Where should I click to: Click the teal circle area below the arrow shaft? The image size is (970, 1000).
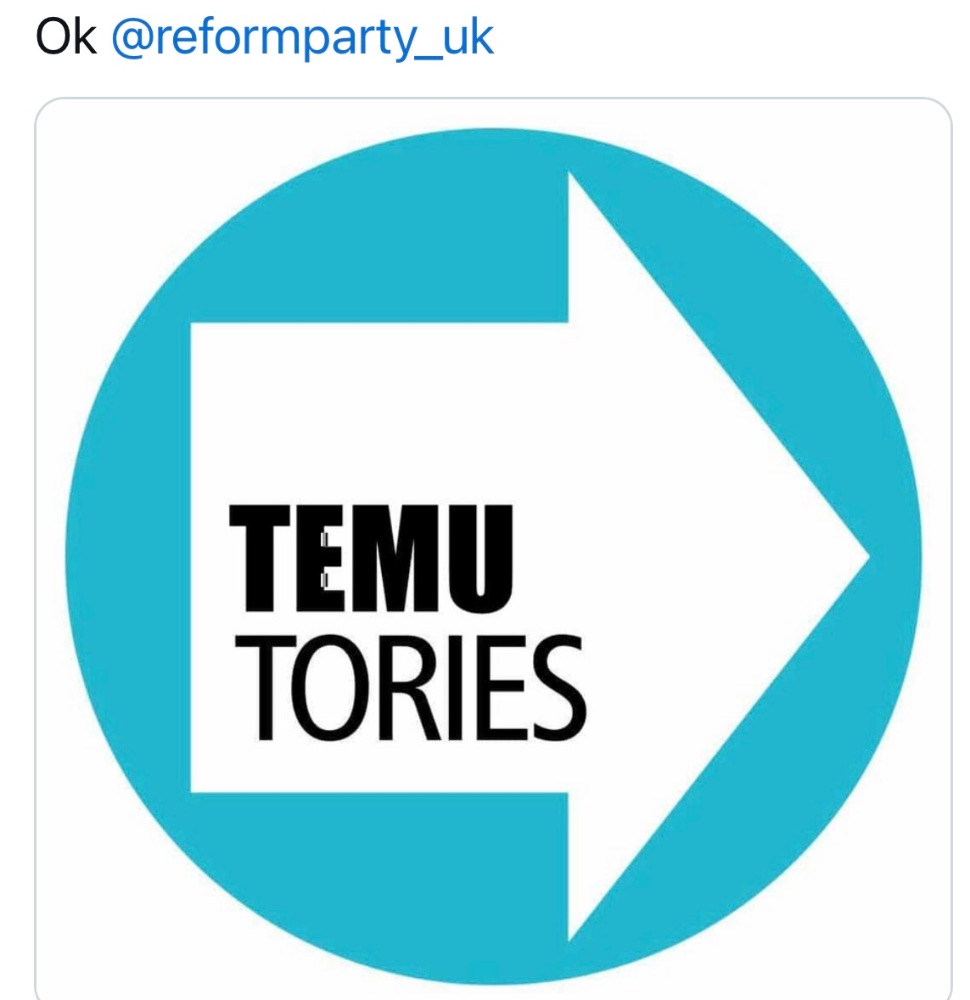click(x=380, y=860)
